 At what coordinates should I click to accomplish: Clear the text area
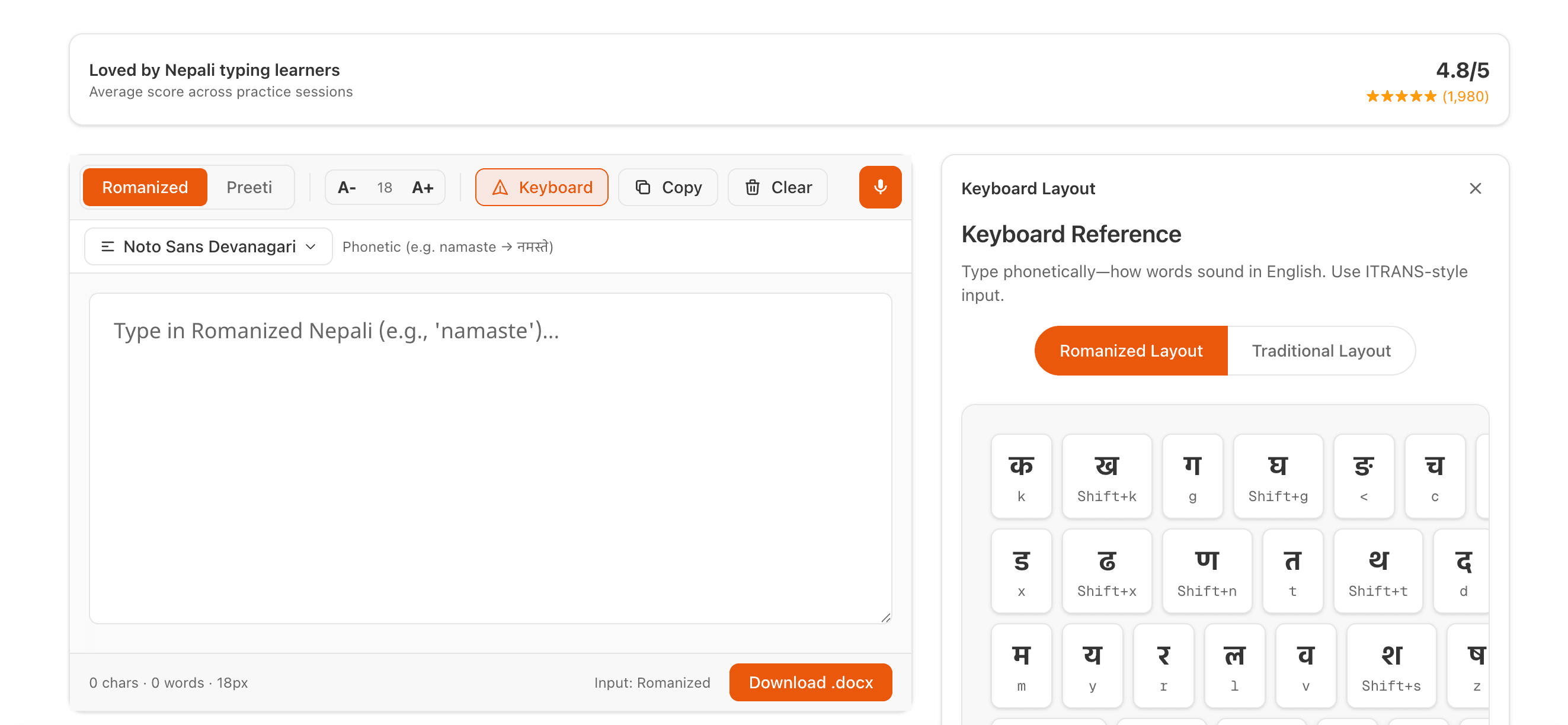click(x=777, y=187)
